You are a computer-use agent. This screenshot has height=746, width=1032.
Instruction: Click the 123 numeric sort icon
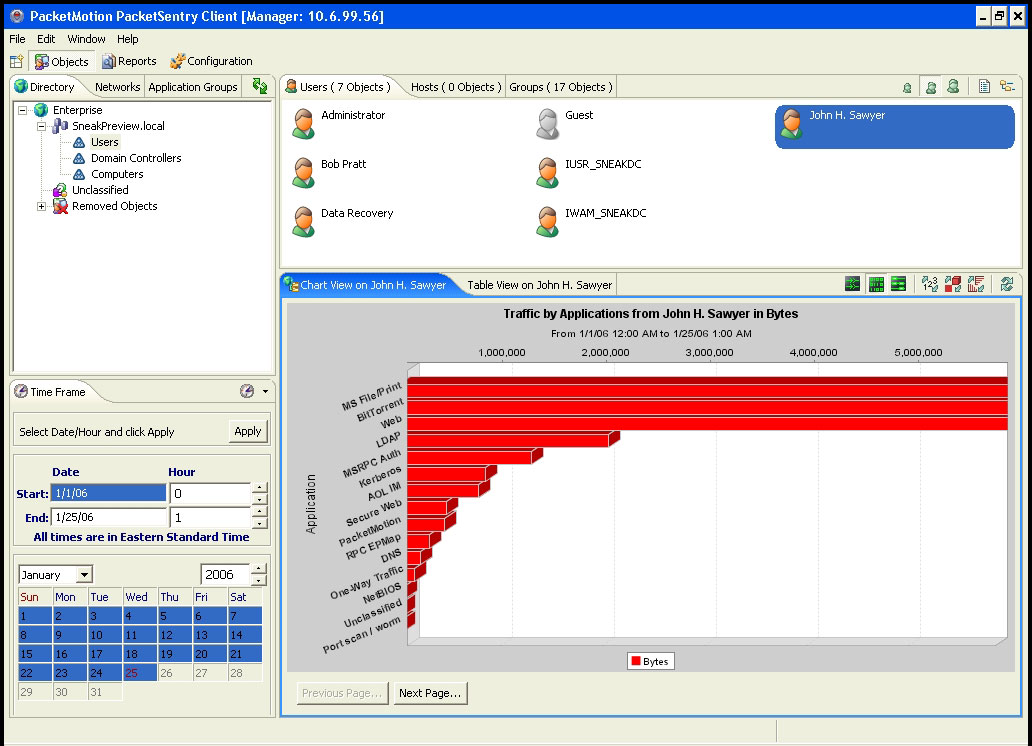(x=929, y=284)
